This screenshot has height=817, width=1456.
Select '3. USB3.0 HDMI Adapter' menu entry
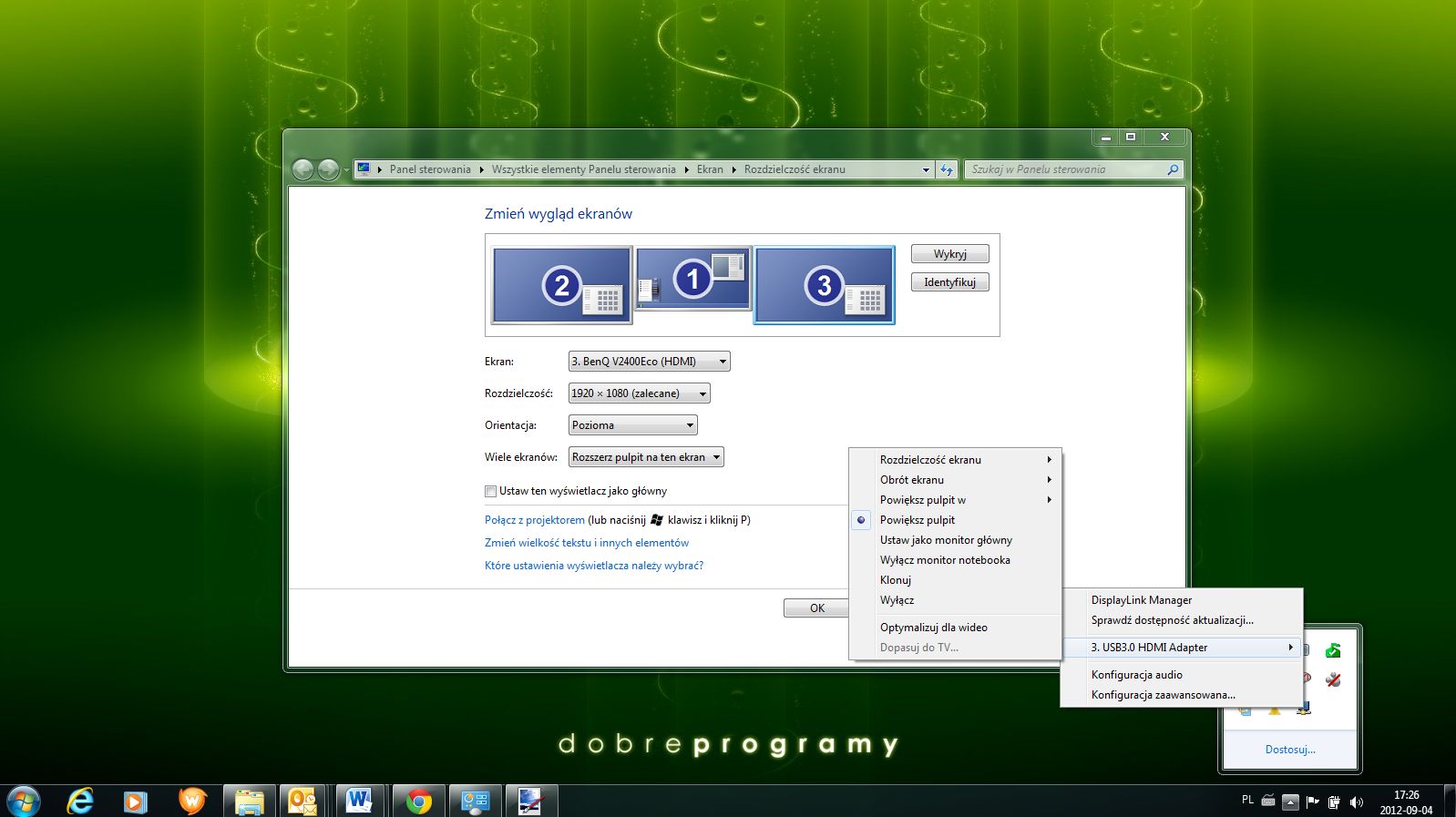click(x=1182, y=648)
